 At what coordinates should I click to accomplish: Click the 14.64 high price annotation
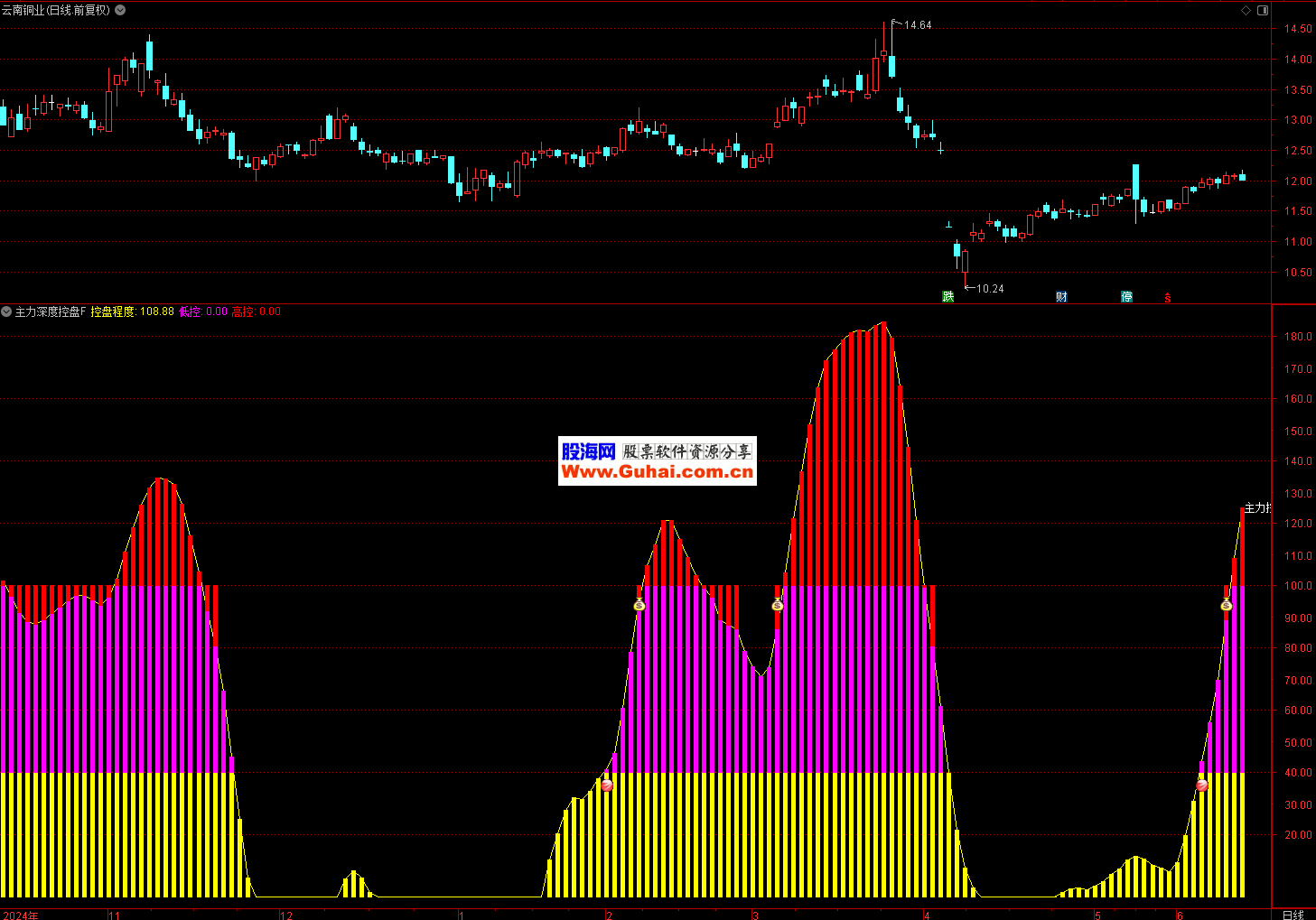tap(918, 25)
